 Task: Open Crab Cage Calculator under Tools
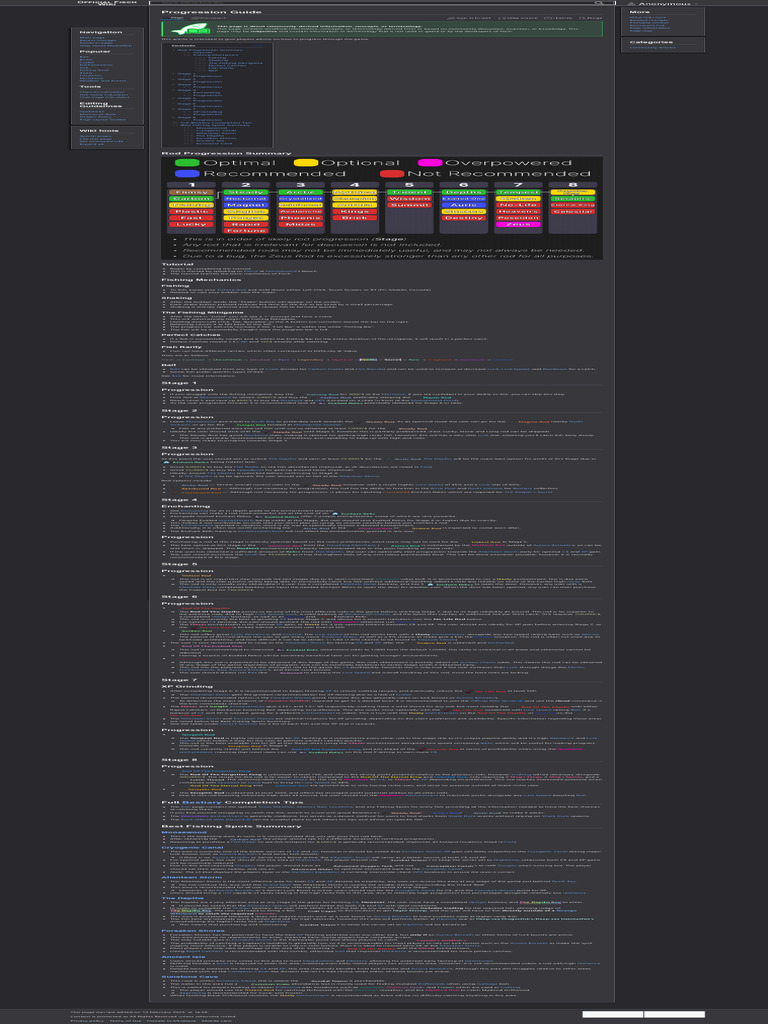(x=104, y=97)
